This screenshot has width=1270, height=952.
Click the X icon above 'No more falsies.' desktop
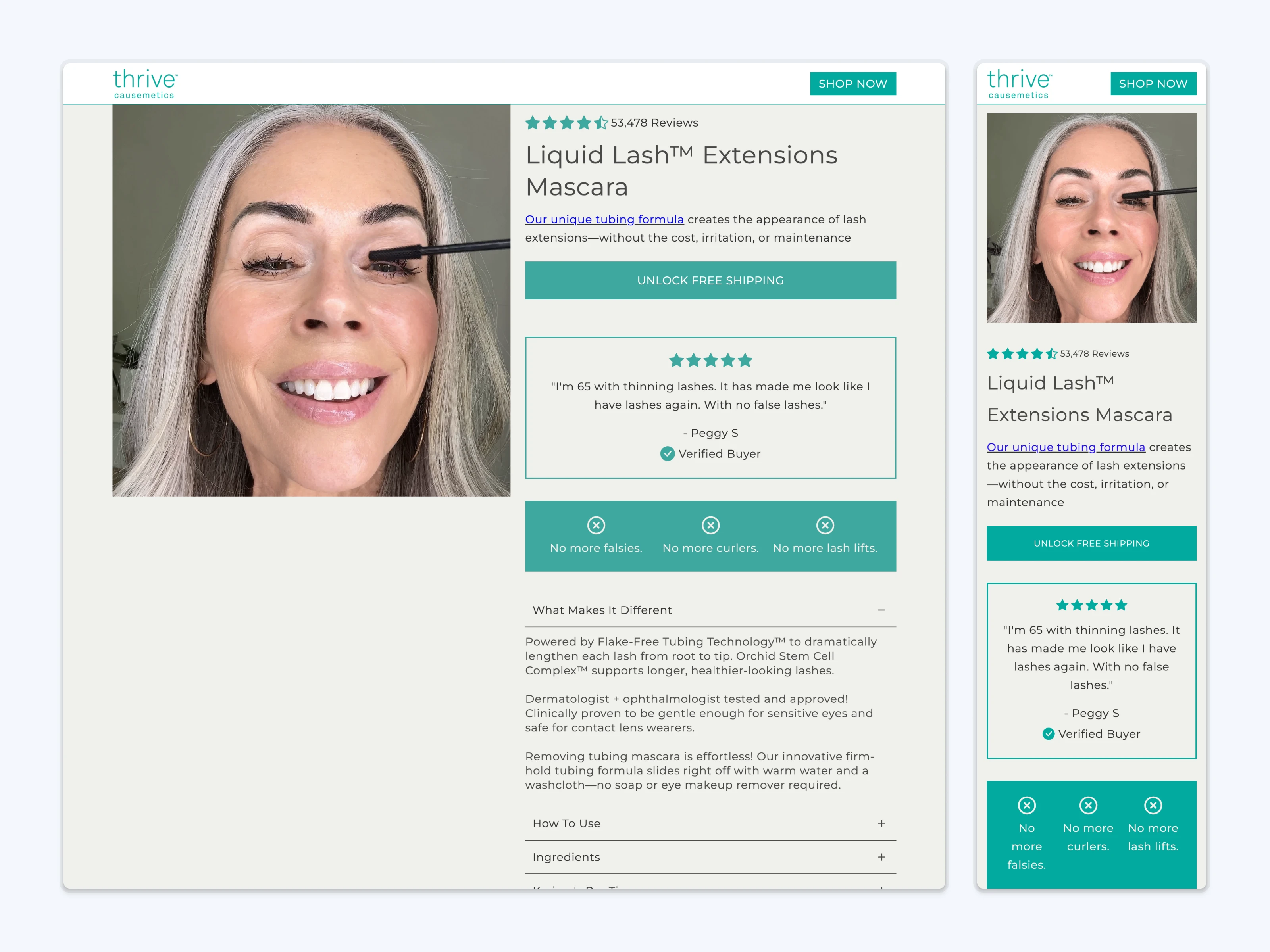point(596,525)
